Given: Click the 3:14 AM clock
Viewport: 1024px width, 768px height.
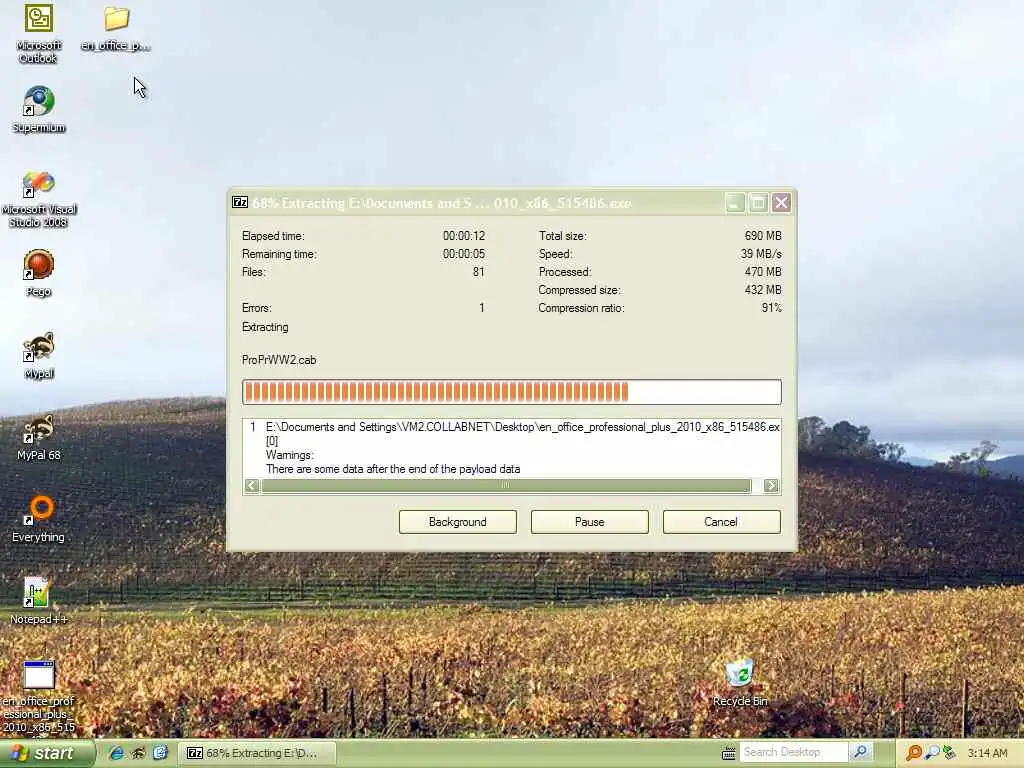Looking at the screenshot, I should pyautogui.click(x=987, y=753).
